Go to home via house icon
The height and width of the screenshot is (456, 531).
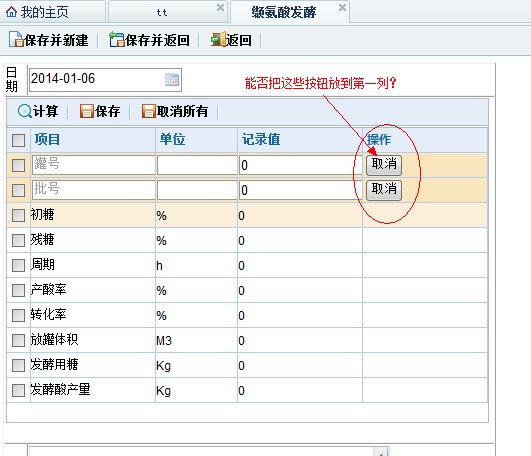12,12
